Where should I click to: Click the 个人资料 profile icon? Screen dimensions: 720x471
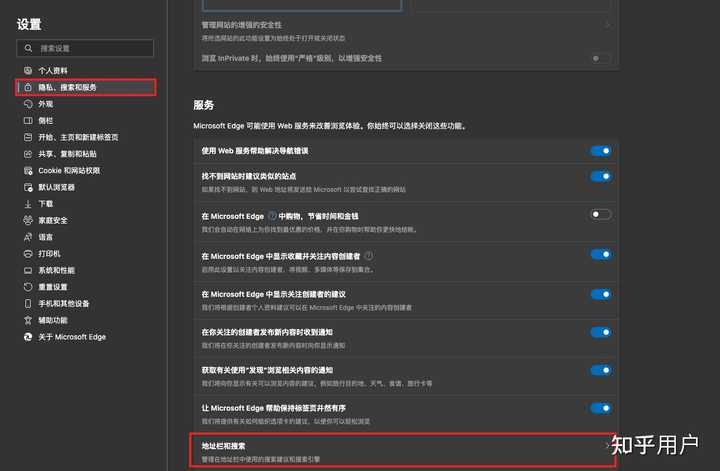[x=28, y=70]
